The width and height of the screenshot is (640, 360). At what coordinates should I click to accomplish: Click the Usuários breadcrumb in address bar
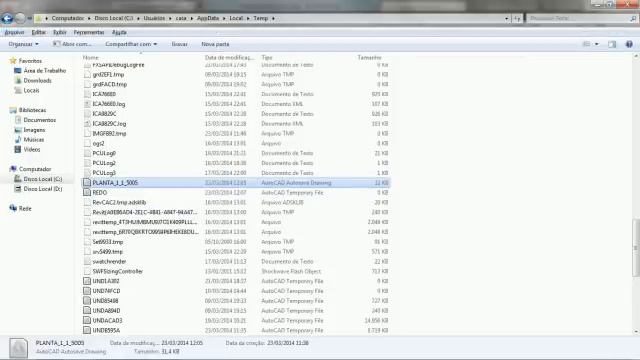coord(154,18)
